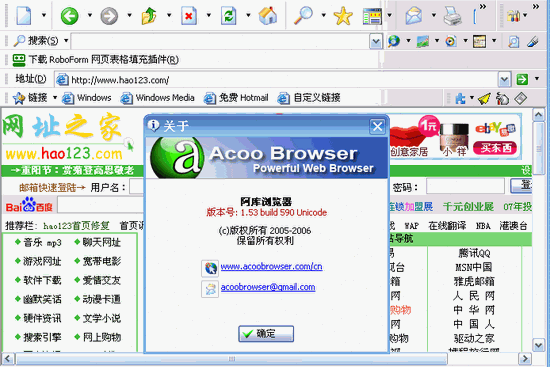The image size is (551, 367).
Task: Open the 游戏网址 category link
Action: [x=42, y=262]
